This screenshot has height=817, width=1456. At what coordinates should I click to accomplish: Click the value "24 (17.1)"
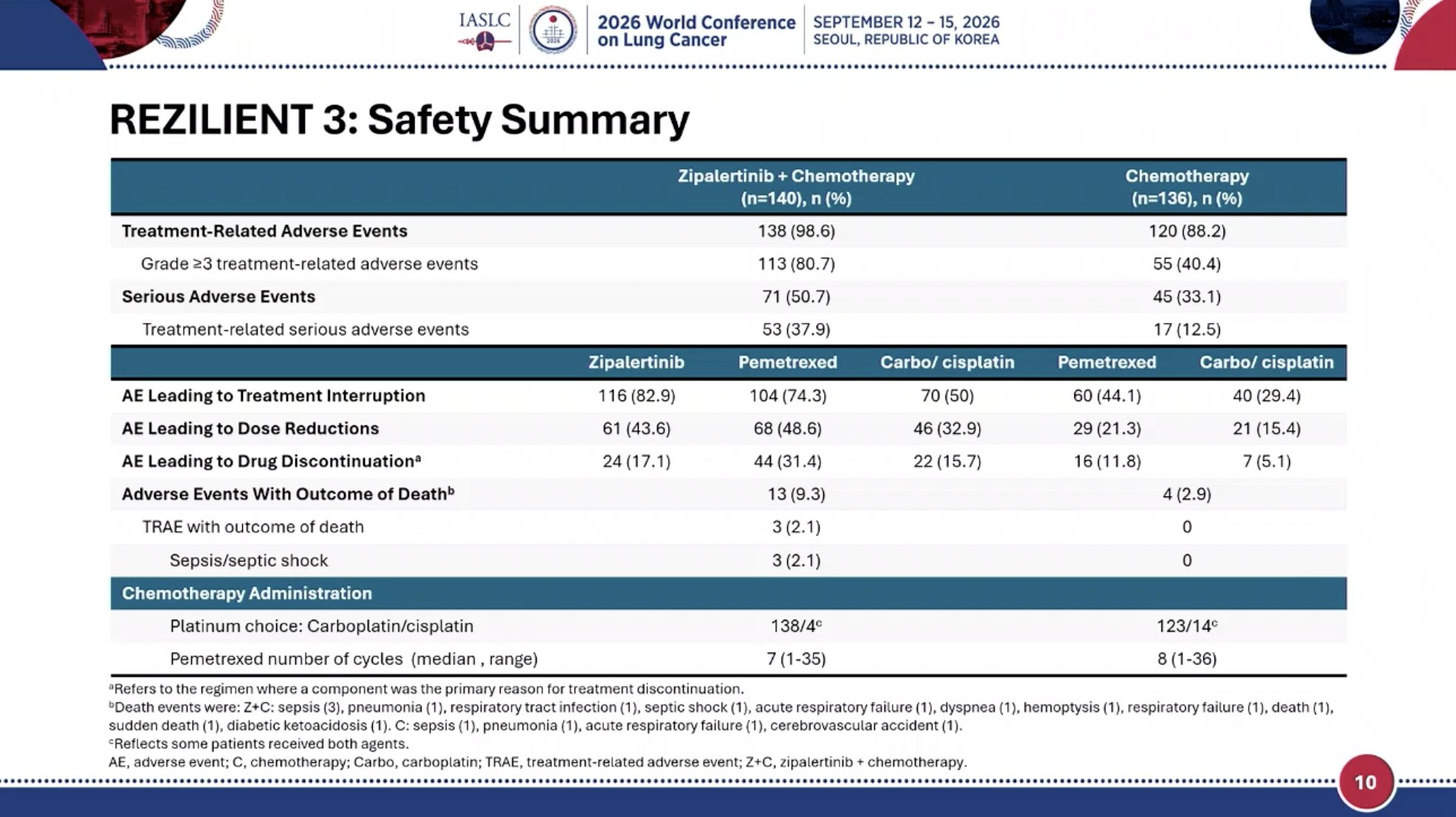coord(636,462)
